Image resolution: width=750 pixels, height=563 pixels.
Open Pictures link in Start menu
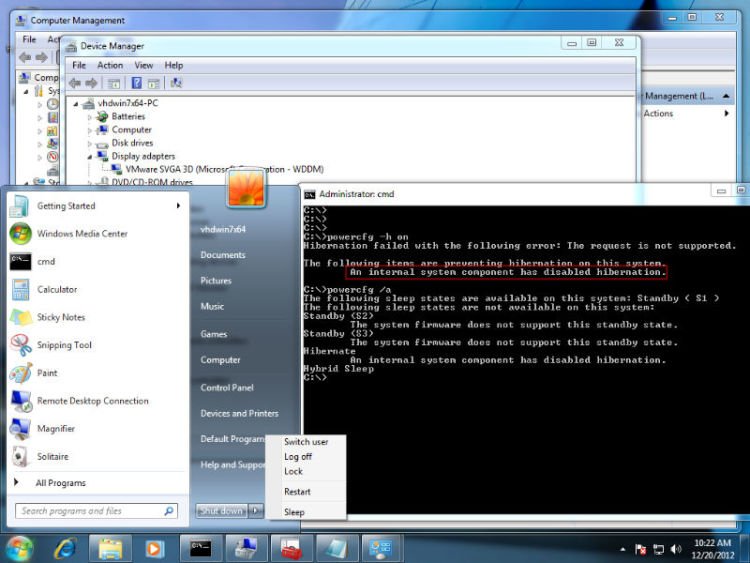point(216,281)
